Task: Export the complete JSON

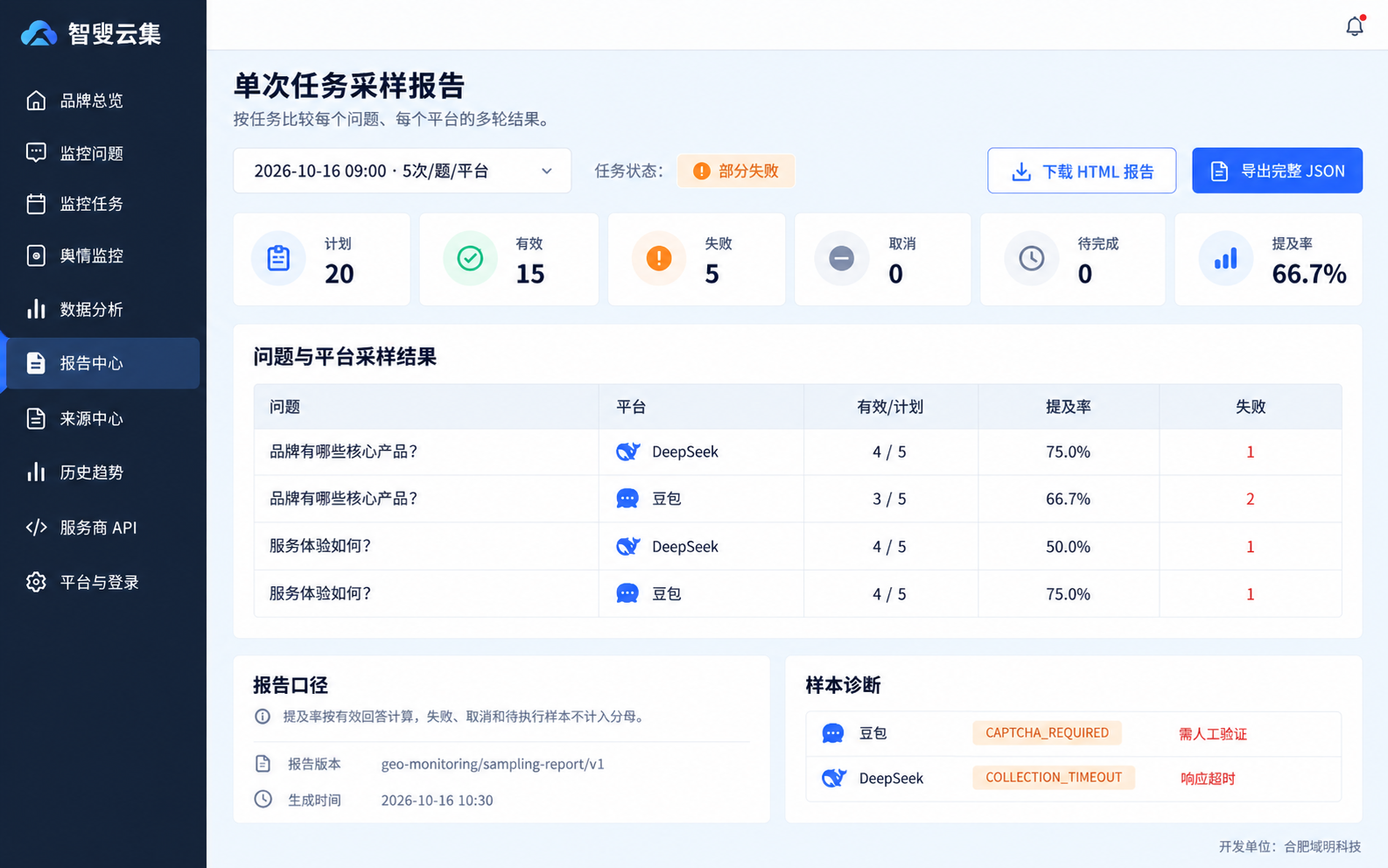Action: tap(1277, 171)
